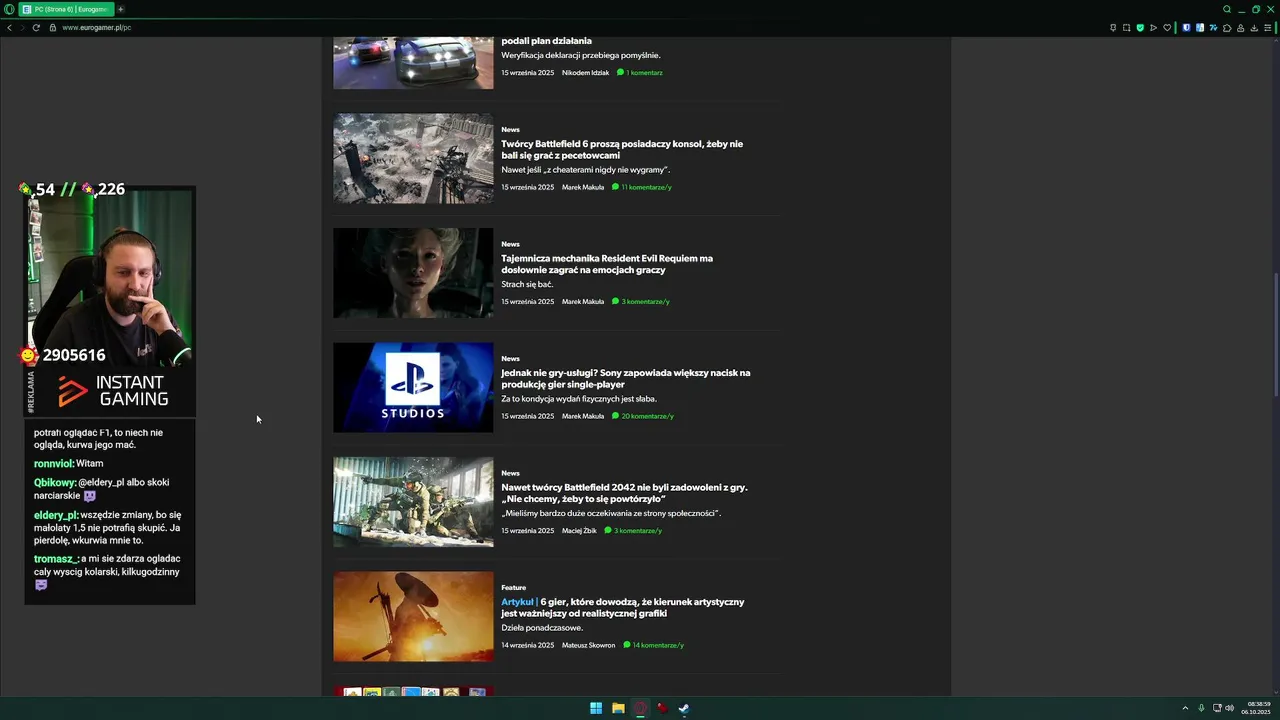Open the 7TV extension icon
Screen dimensions: 1280x720
click(x=1213, y=27)
